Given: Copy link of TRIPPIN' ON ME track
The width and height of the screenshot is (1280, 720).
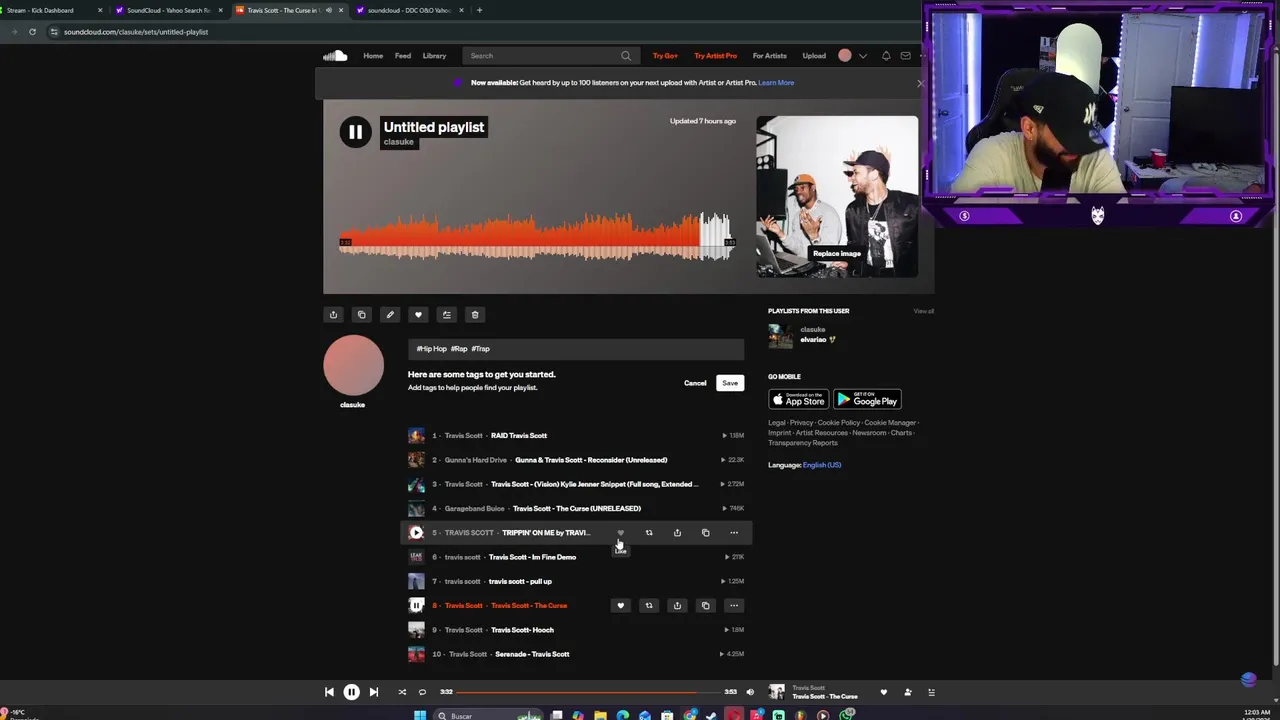Looking at the screenshot, I should click(x=705, y=533).
